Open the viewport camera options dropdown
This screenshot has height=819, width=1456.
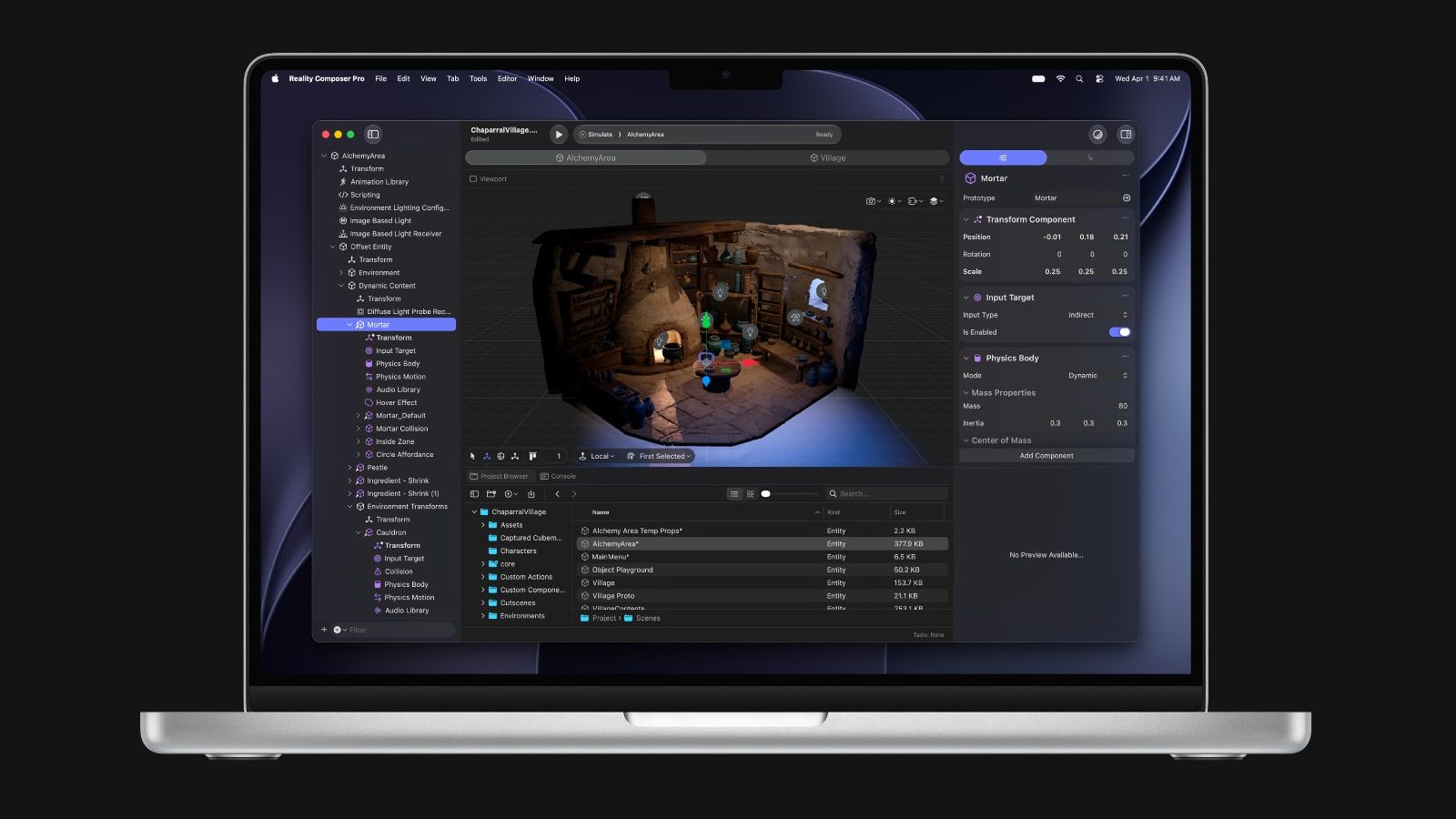coord(873,201)
